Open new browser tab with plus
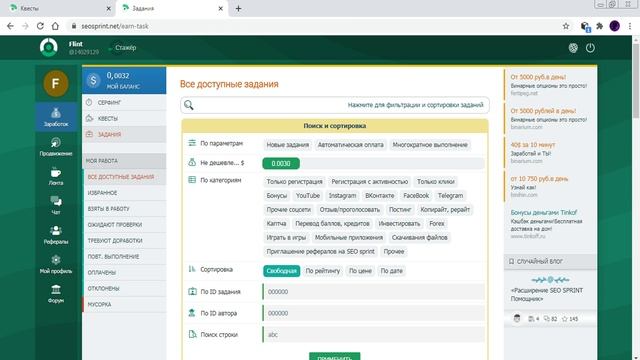The height and width of the screenshot is (360, 640). [x=238, y=9]
